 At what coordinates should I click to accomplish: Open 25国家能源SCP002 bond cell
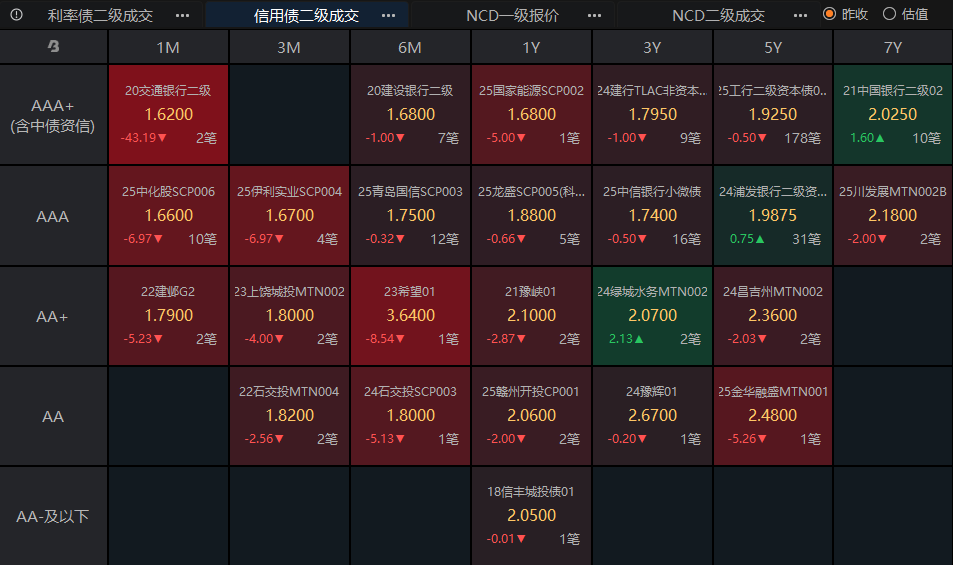coord(531,115)
